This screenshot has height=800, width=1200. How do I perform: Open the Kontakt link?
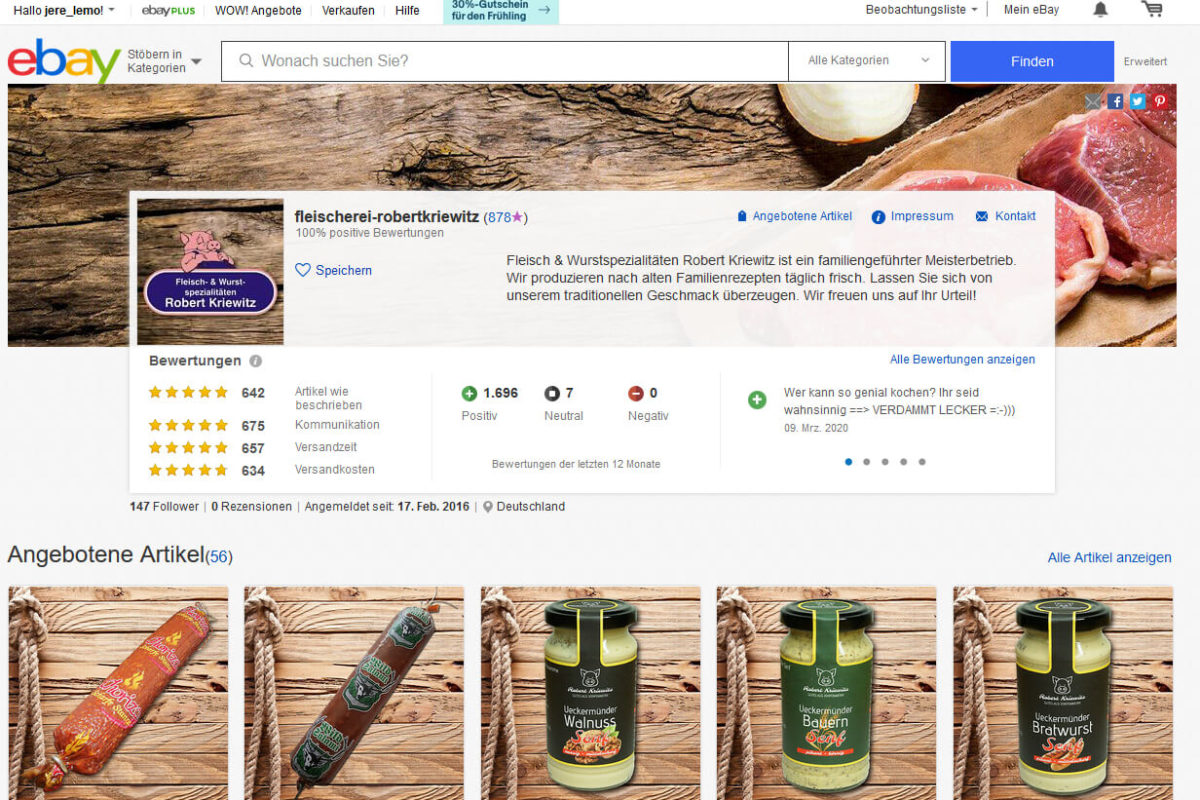1015,216
